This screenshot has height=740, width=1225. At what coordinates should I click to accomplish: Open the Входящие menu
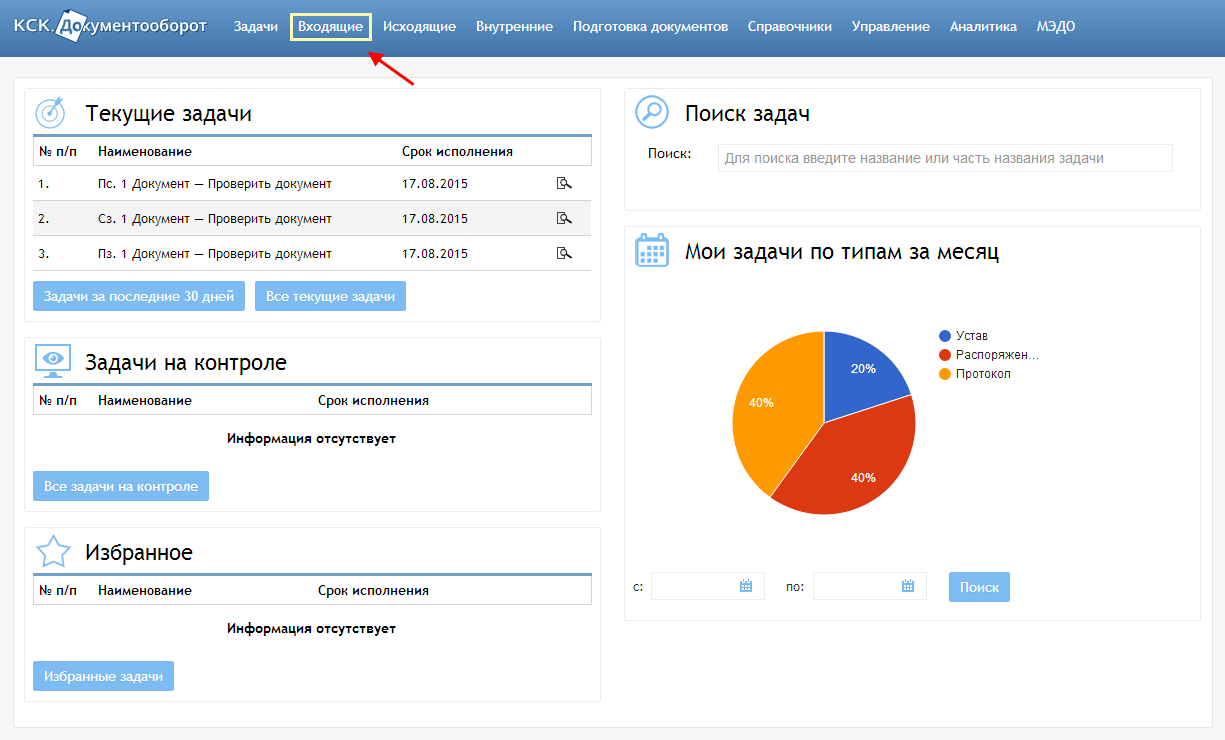coord(330,27)
